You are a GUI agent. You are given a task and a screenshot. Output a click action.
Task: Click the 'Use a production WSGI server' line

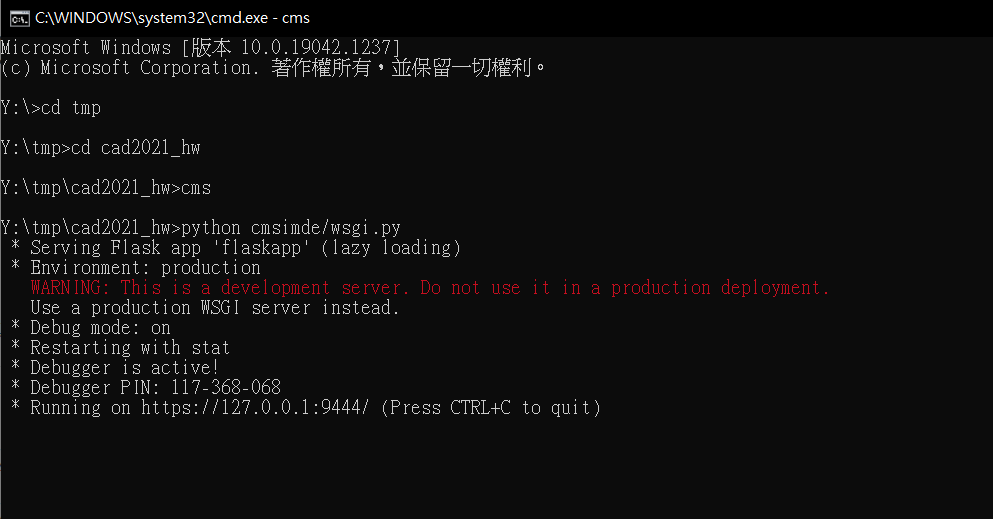tap(215, 308)
